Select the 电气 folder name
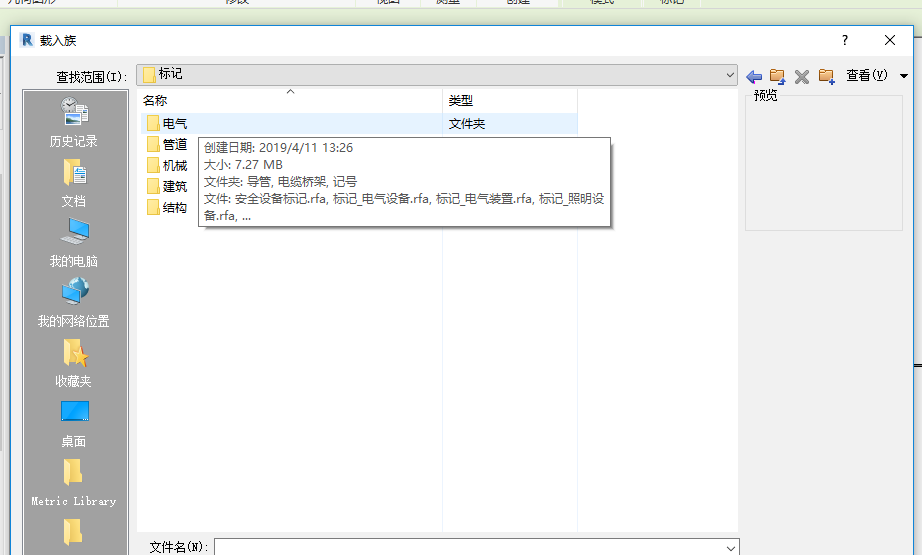Viewport: 922px width, 555px height. tap(175, 123)
